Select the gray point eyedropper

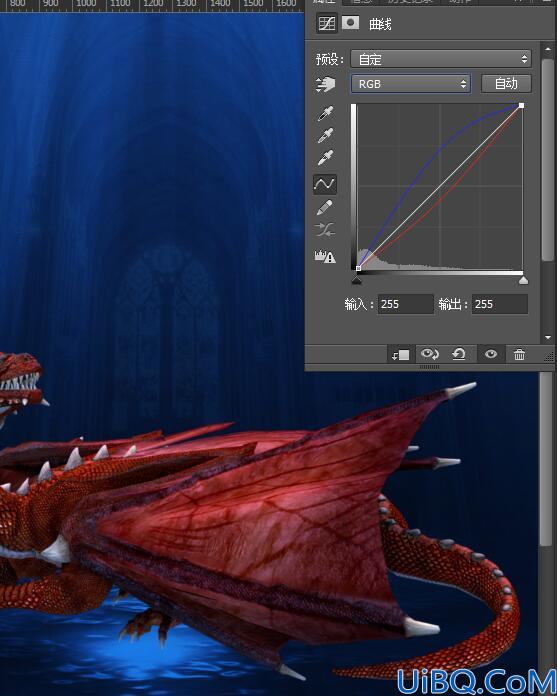point(325,136)
